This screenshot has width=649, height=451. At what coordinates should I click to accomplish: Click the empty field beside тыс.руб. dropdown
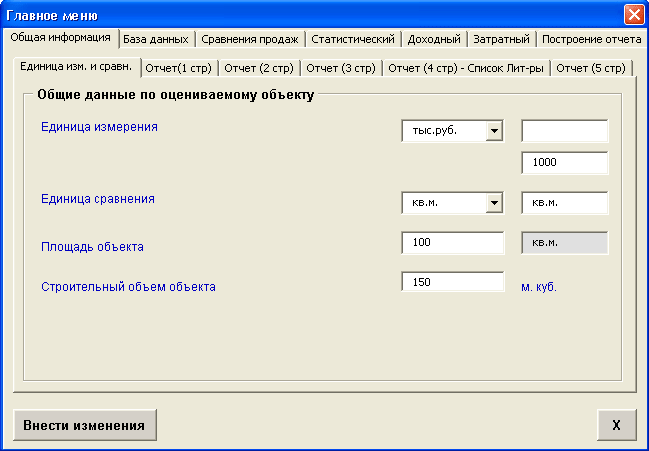click(x=565, y=131)
